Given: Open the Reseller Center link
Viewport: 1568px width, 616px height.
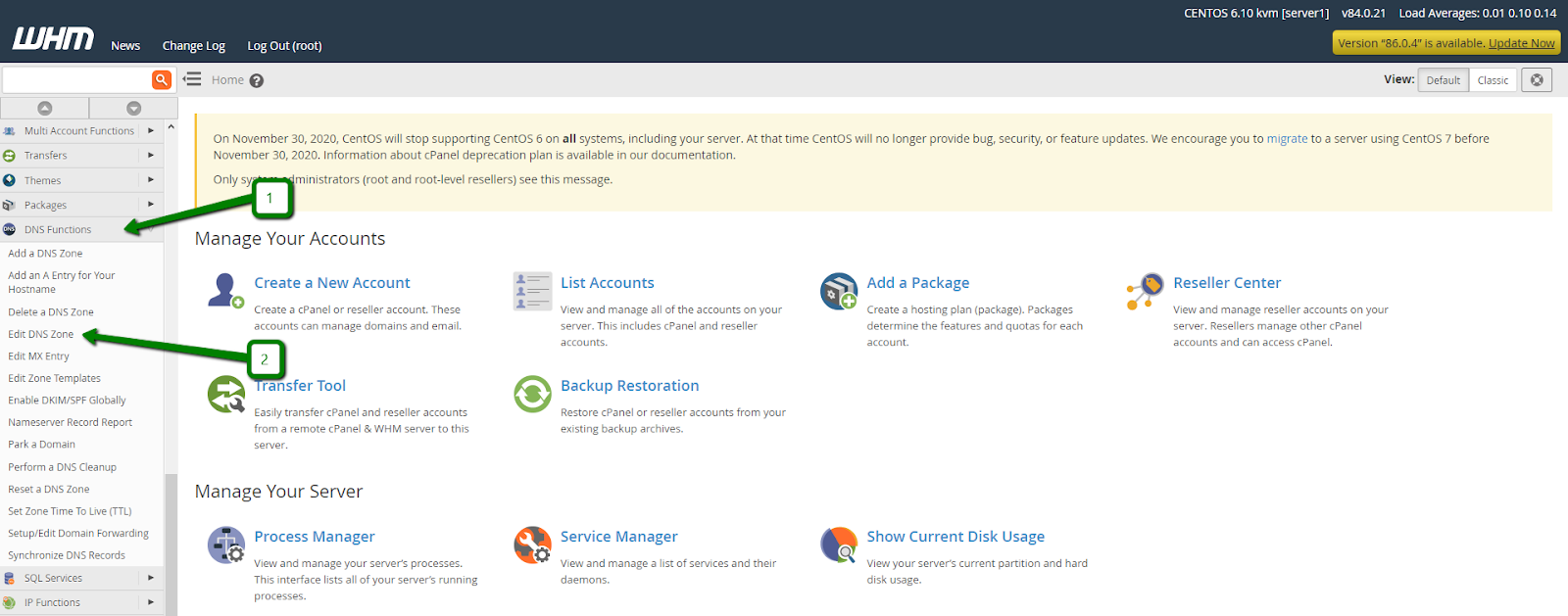Looking at the screenshot, I should [1227, 283].
